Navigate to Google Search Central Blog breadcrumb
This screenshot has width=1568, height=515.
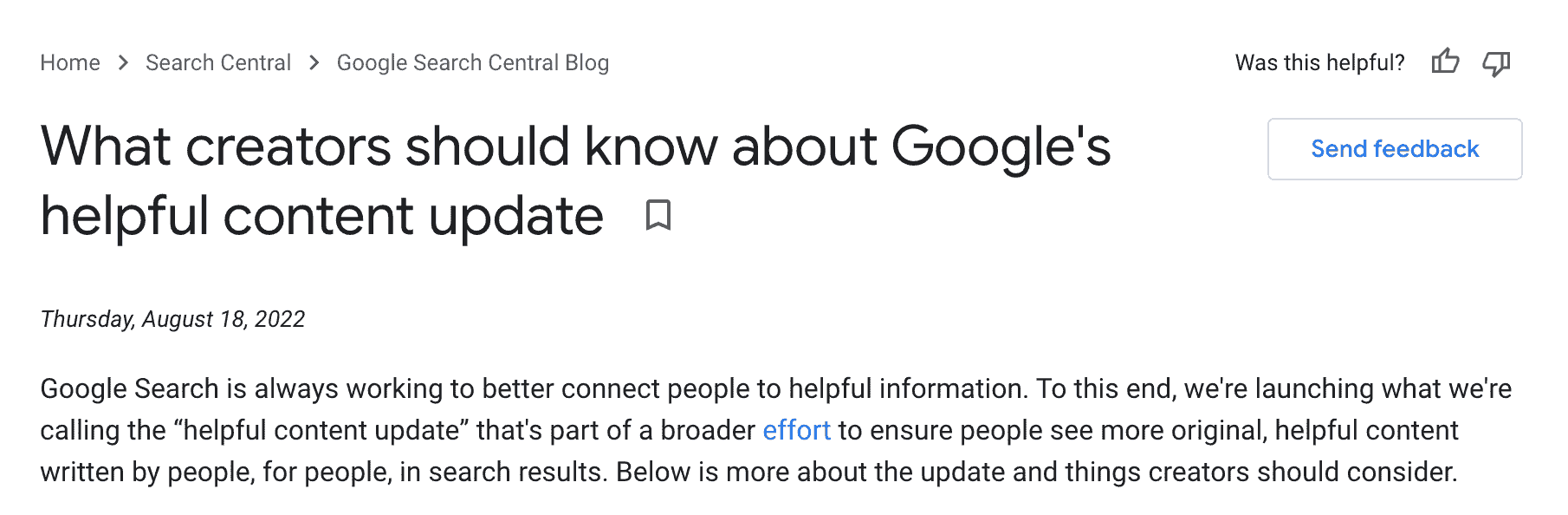473,62
